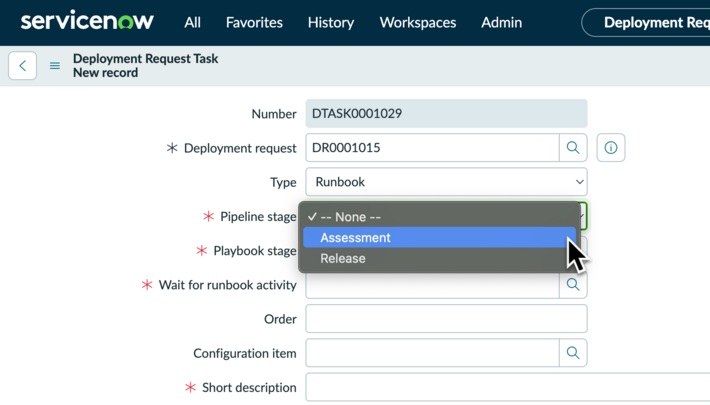Click the ServiceNow logo
Screen dimensions: 710x405
pos(87,22)
